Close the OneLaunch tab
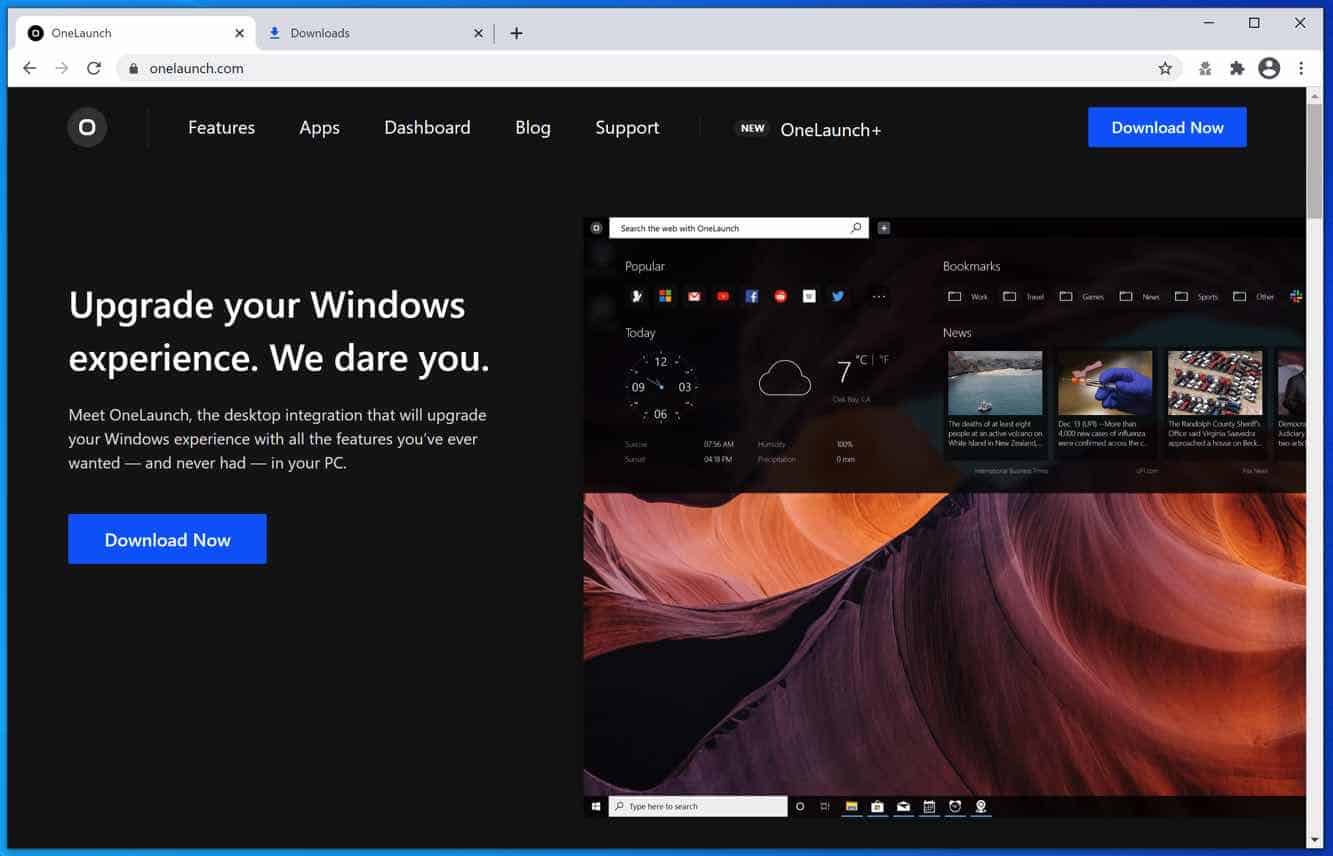Image resolution: width=1333 pixels, height=856 pixels. click(x=240, y=33)
